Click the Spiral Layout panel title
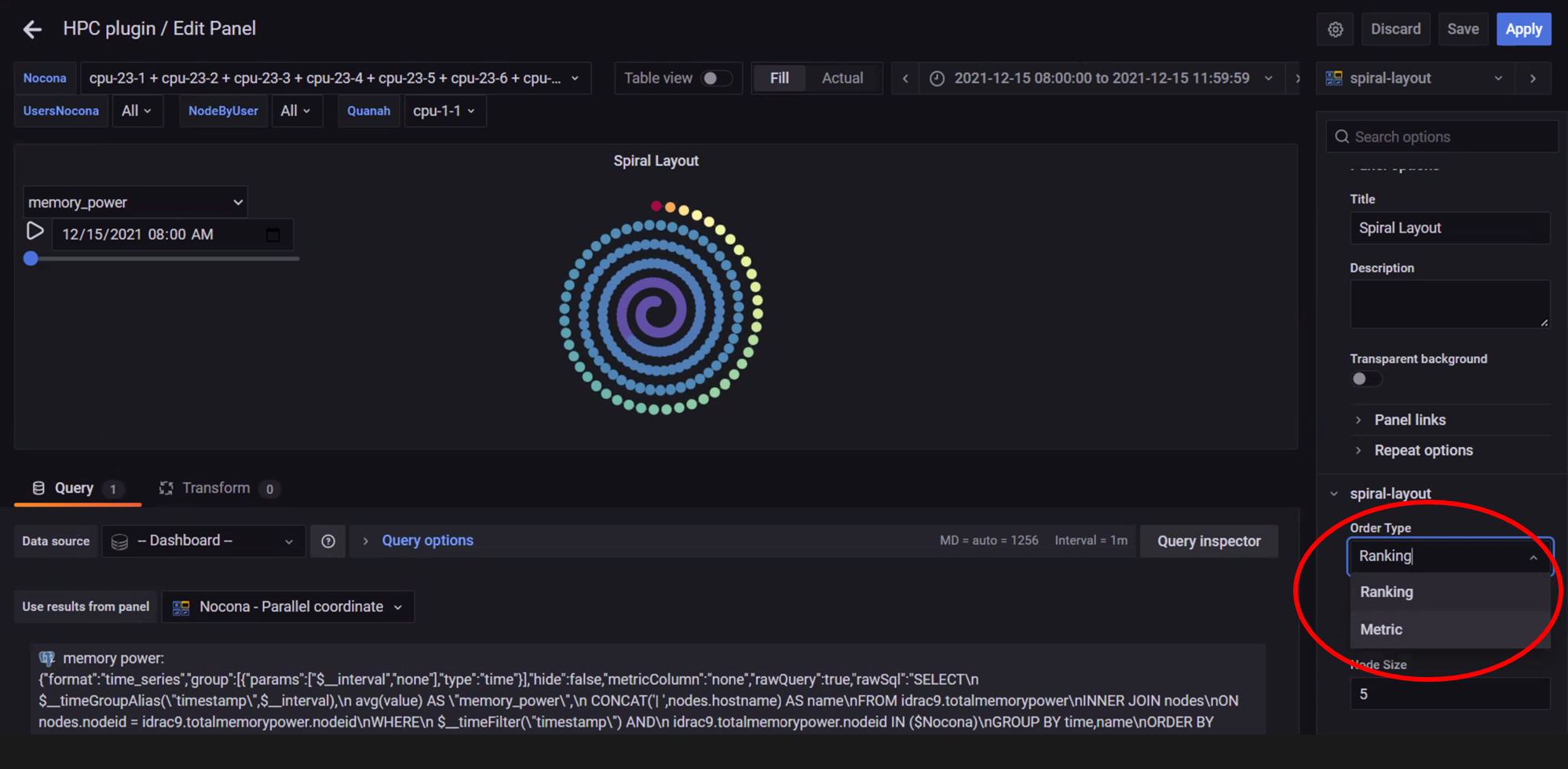Viewport: 1568px width, 769px height. pyautogui.click(x=656, y=161)
